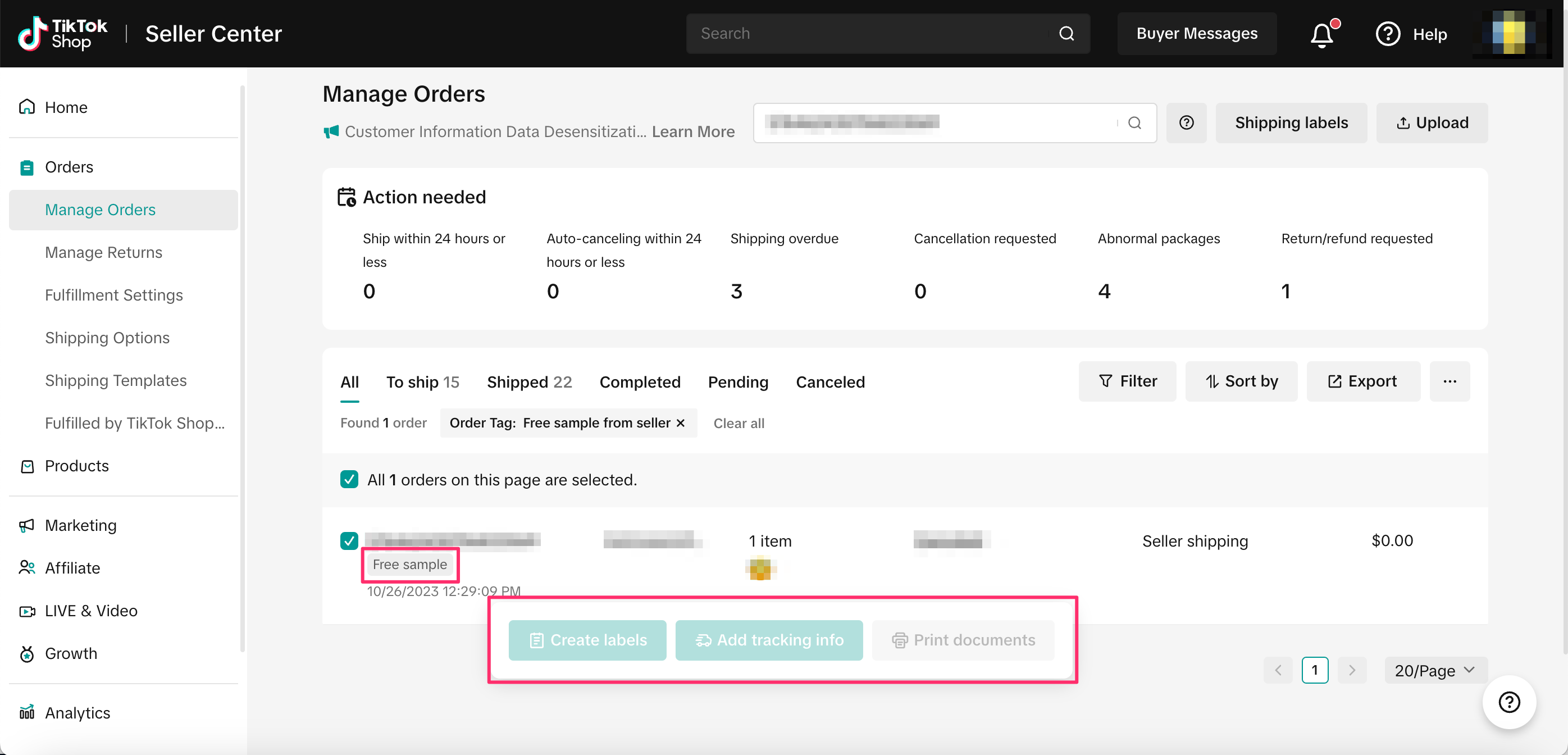
Task: Open the floating help bubble bottom right
Action: [1508, 702]
